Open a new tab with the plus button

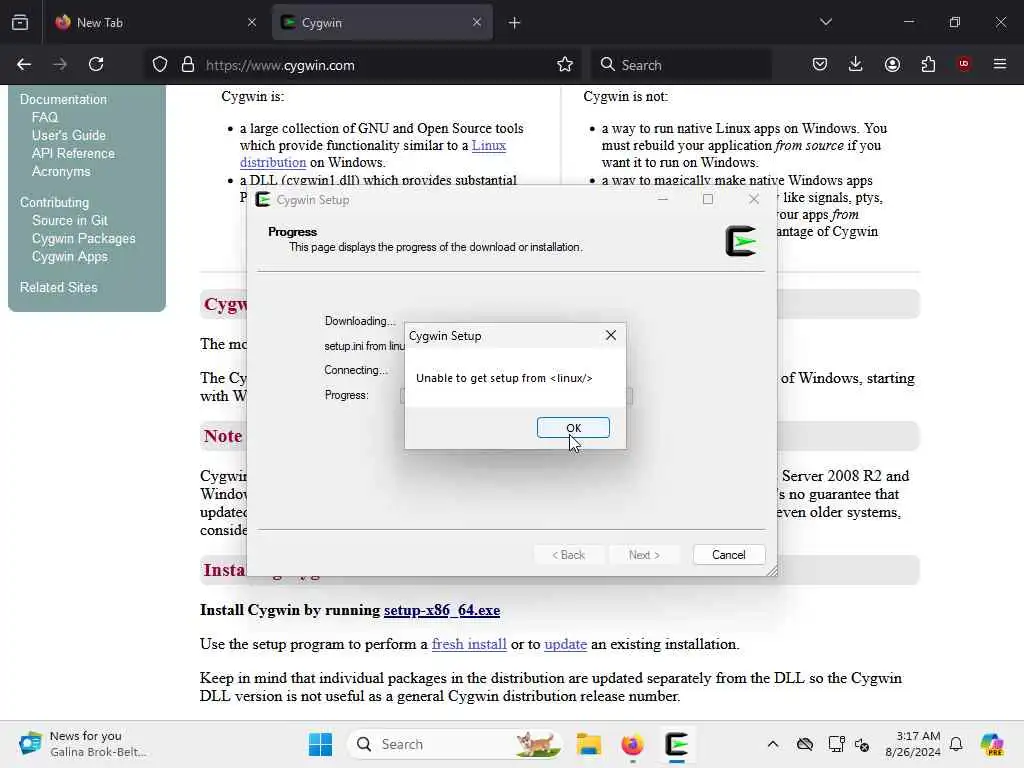click(x=515, y=23)
